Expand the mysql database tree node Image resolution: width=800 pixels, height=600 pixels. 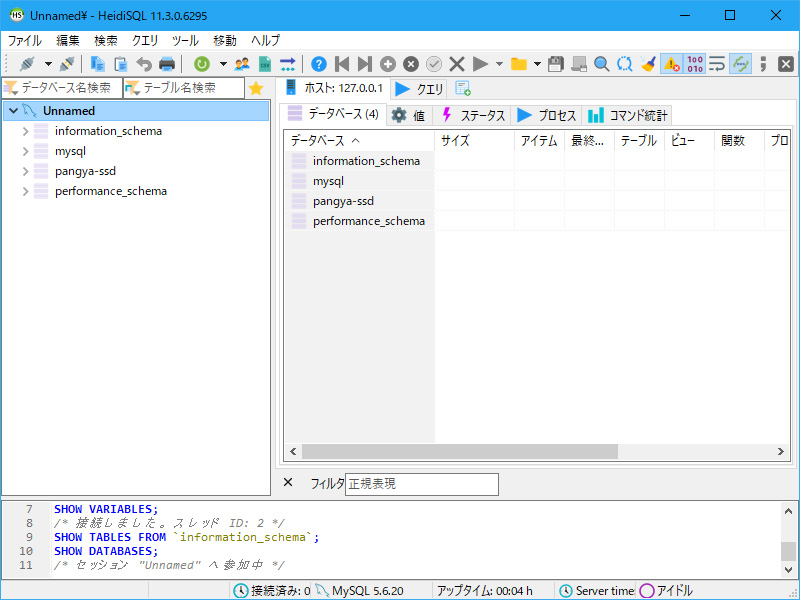coord(26,151)
